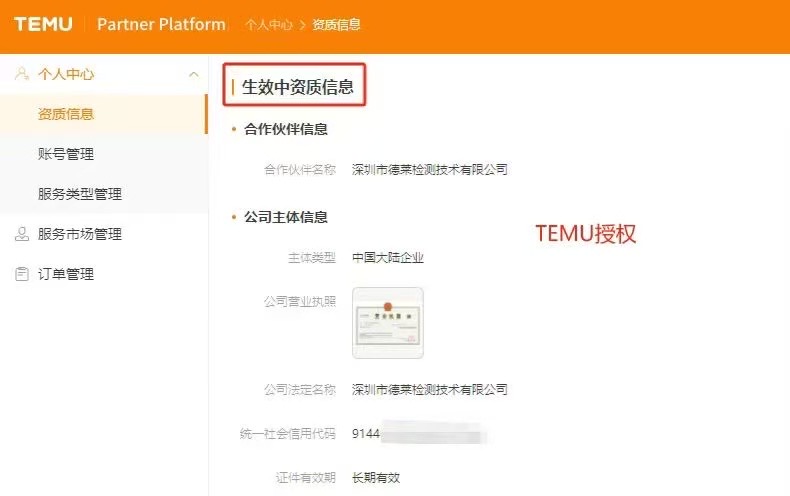
Task: Open 个人中心 breadcrumb link
Action: (269, 25)
